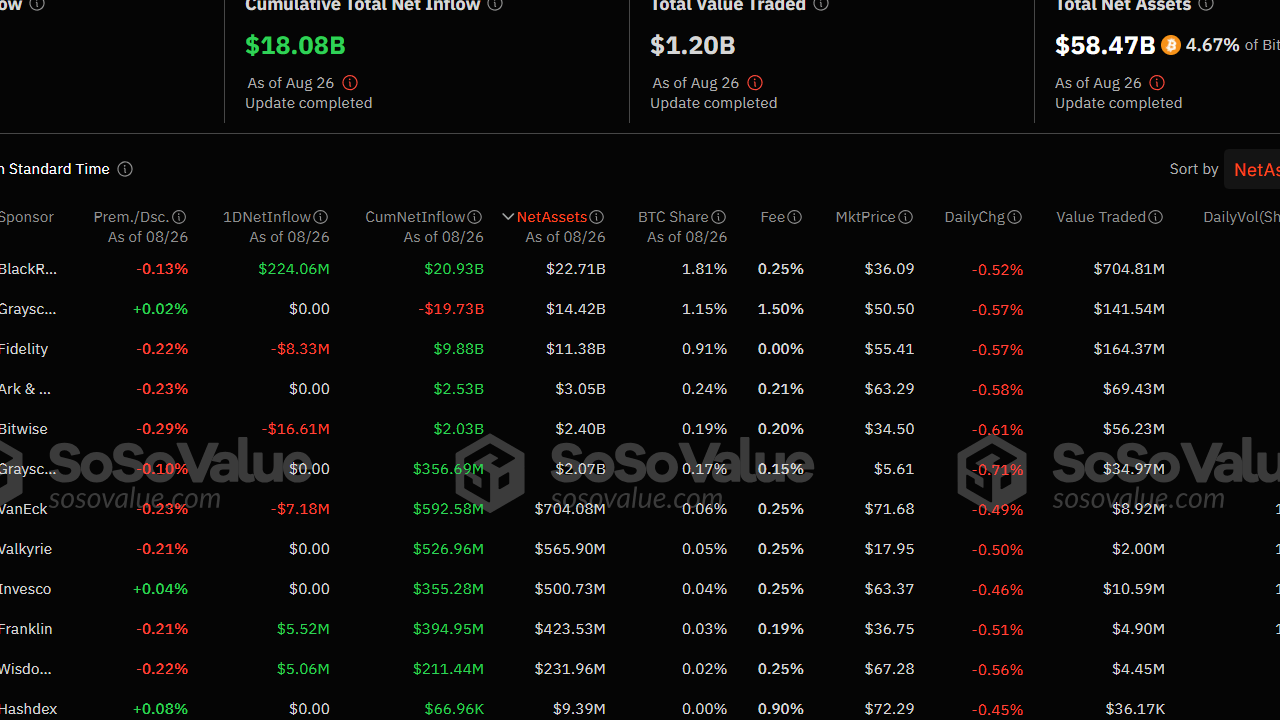Screen dimensions: 1280x720
Task: Sort table by CumNetInflow column
Action: point(415,217)
